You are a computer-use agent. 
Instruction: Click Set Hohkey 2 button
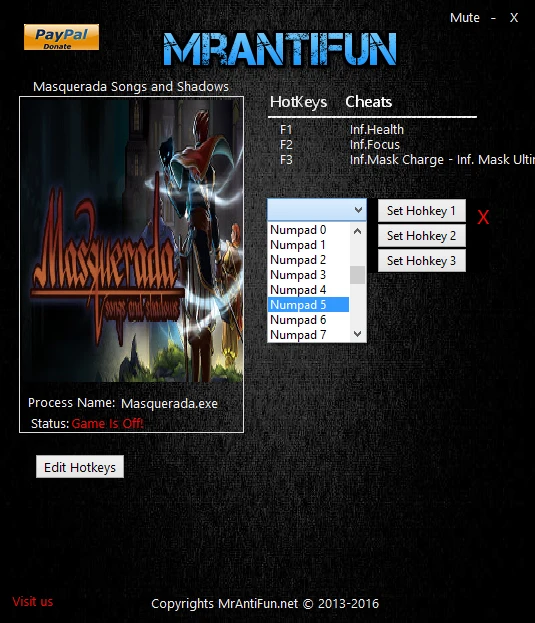pos(421,236)
